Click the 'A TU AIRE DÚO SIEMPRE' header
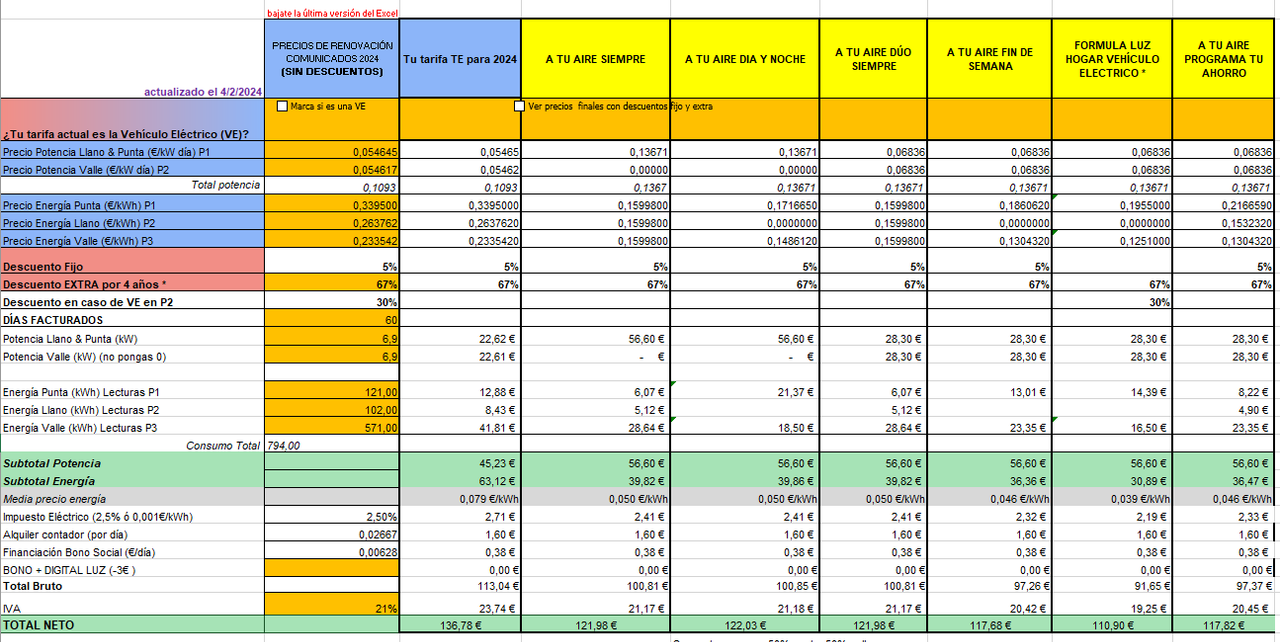Image resolution: width=1280 pixels, height=642 pixels. pos(873,59)
